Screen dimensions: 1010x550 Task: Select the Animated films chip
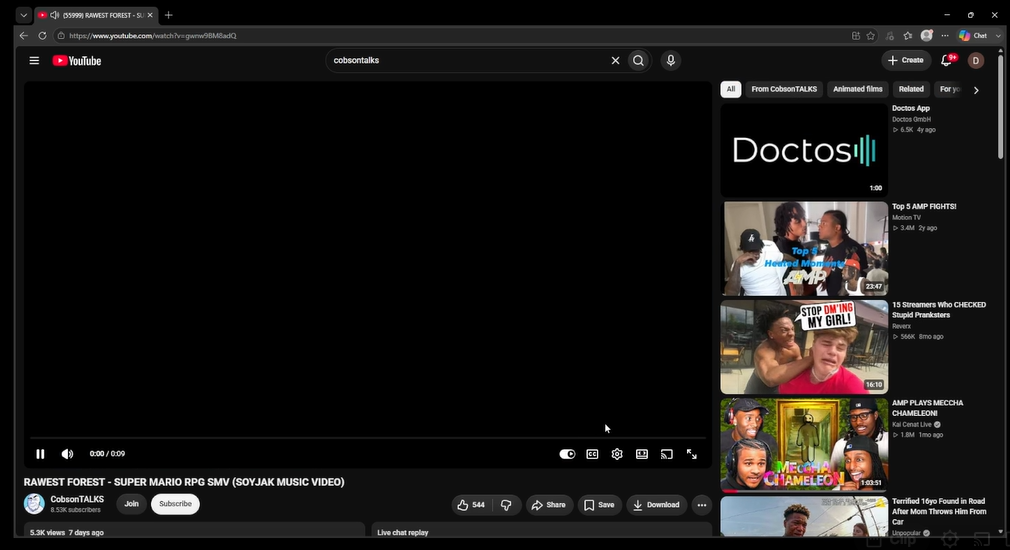click(x=857, y=90)
